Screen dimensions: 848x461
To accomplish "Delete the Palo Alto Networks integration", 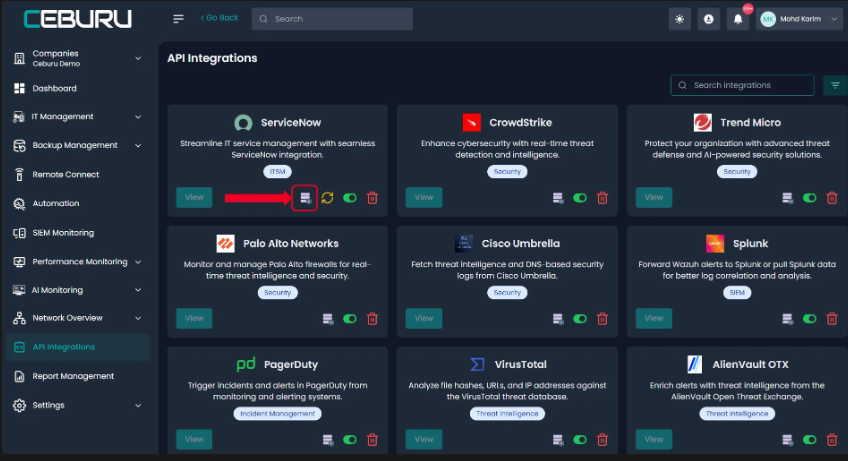I will [372, 319].
